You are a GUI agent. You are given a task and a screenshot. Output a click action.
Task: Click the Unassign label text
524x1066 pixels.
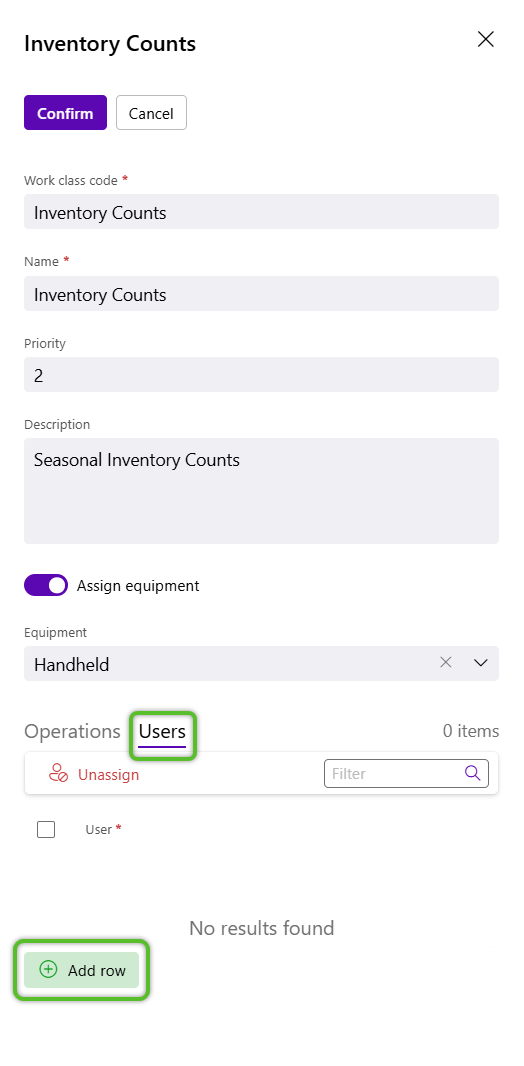click(x=108, y=774)
